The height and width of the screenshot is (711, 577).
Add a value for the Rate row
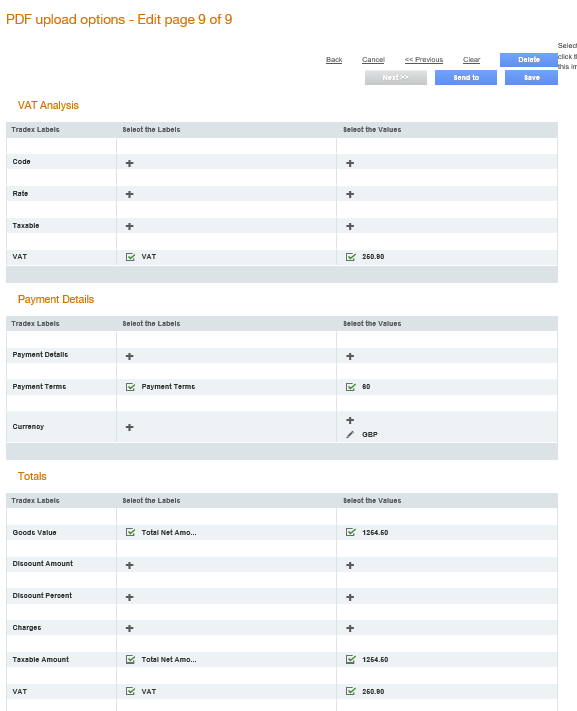point(350,195)
